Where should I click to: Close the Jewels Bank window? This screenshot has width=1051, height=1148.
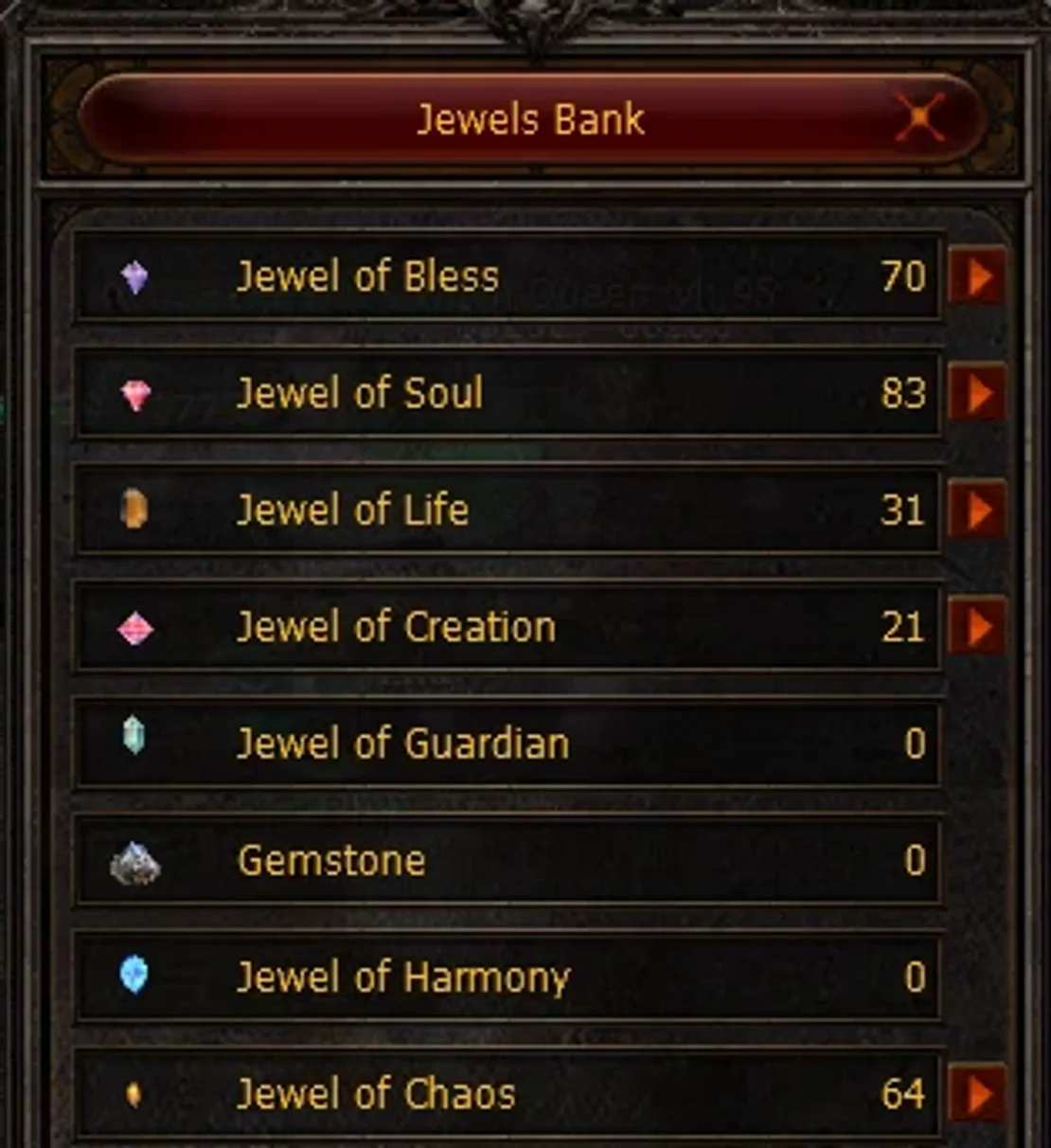919,118
